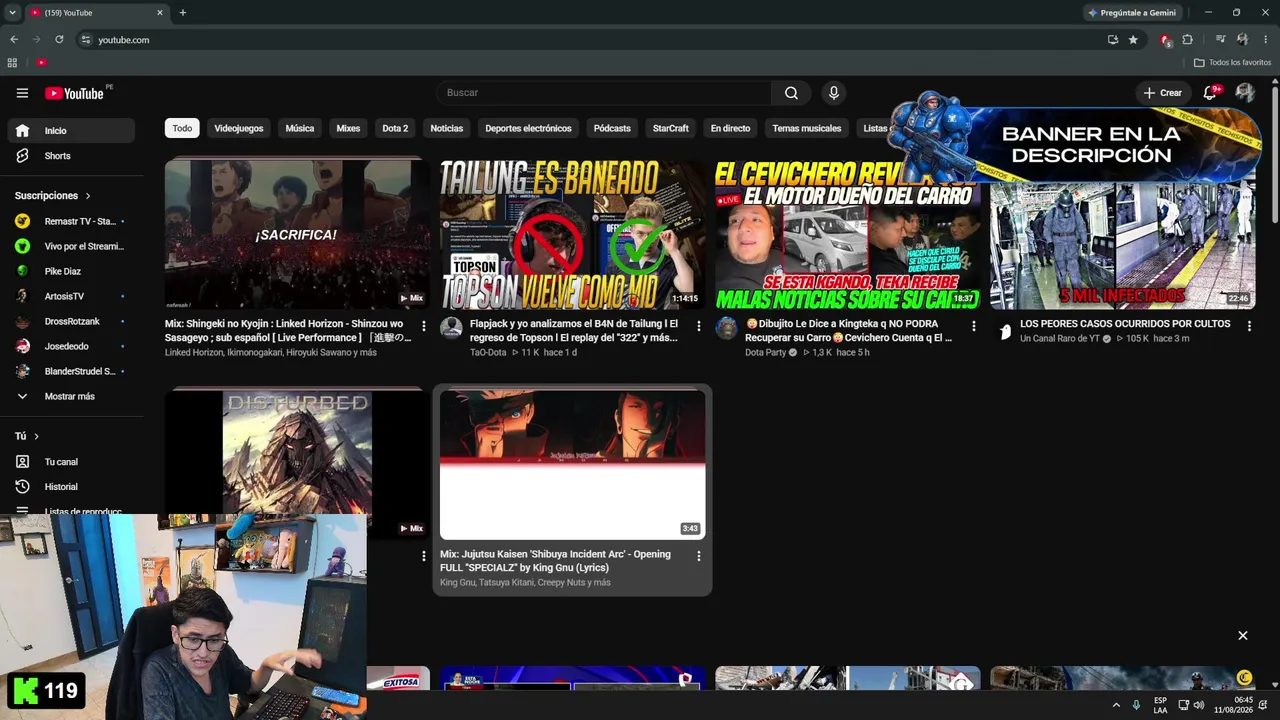Go to Inicio in sidebar

[x=71, y=131]
